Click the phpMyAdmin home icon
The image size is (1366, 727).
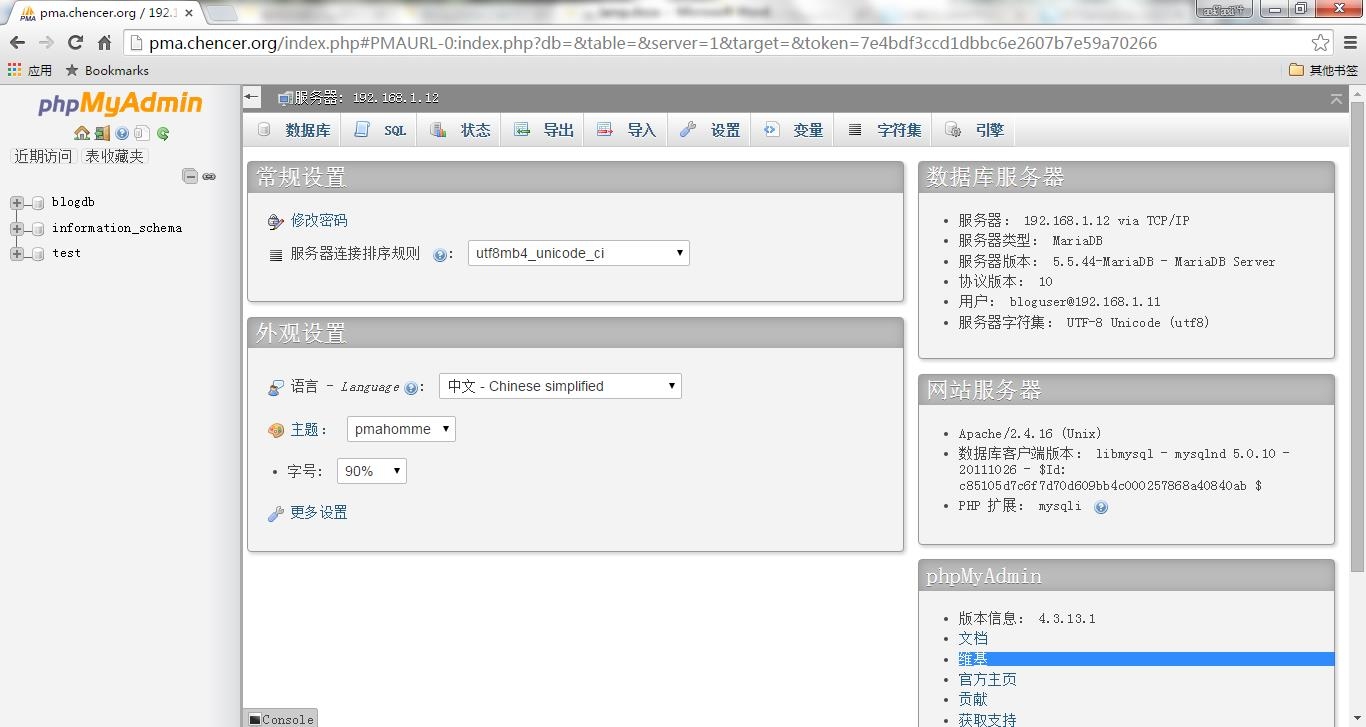pyautogui.click(x=81, y=133)
